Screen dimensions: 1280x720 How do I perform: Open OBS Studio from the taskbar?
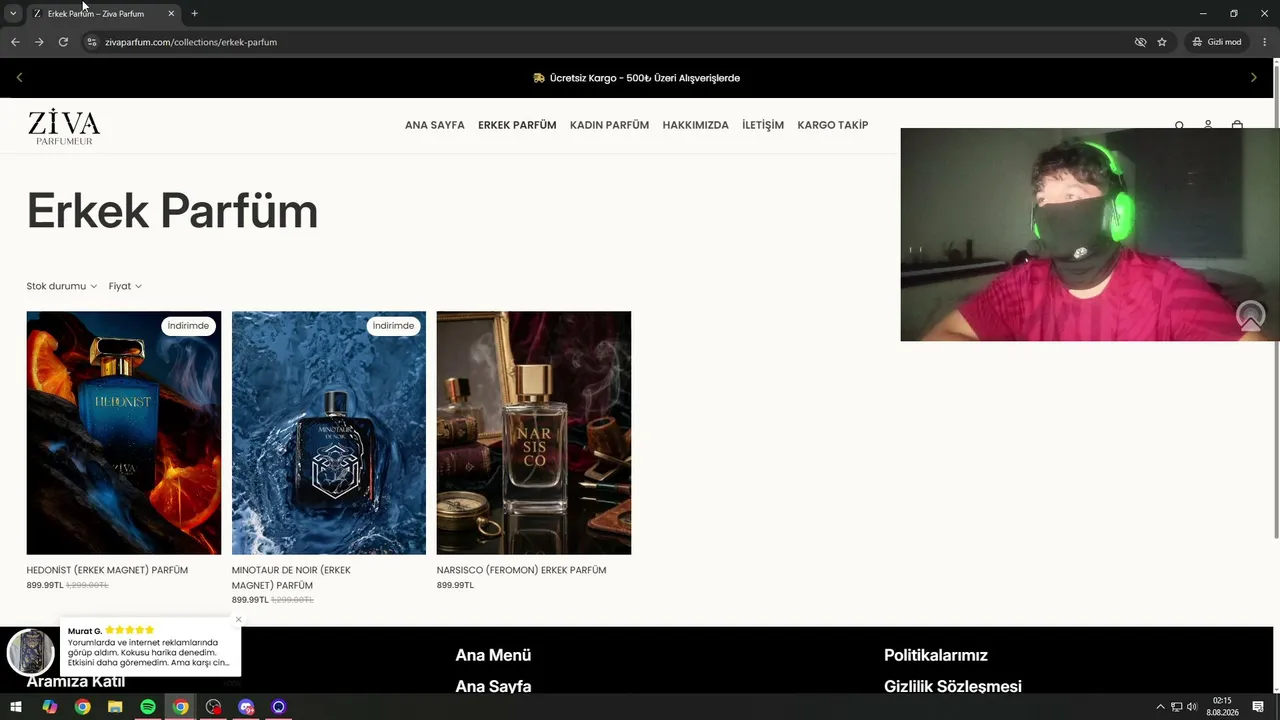(213, 707)
